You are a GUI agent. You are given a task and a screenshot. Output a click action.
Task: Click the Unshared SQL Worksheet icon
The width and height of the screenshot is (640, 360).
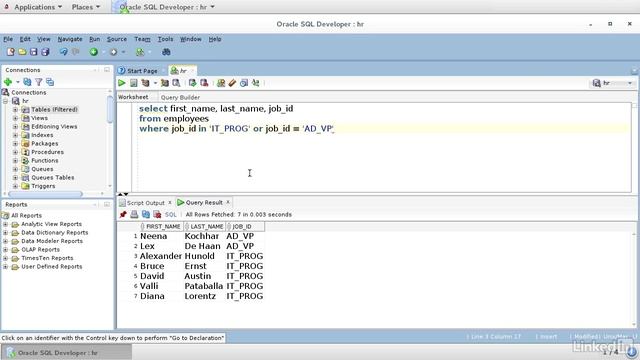221,83
